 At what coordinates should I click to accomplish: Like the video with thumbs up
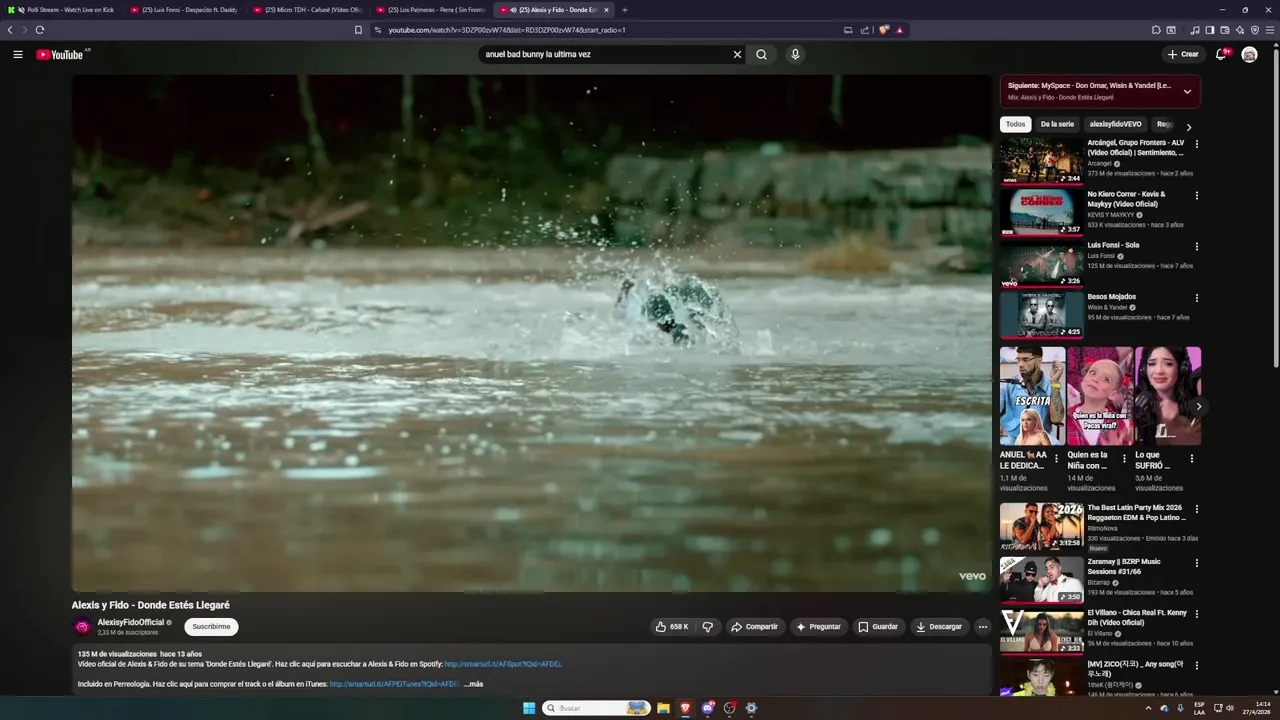point(672,627)
